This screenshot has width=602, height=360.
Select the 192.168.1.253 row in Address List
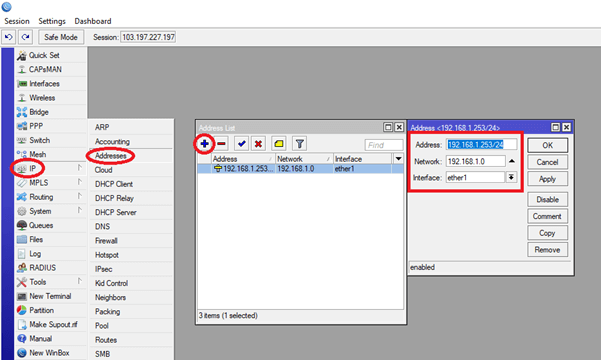(300, 168)
